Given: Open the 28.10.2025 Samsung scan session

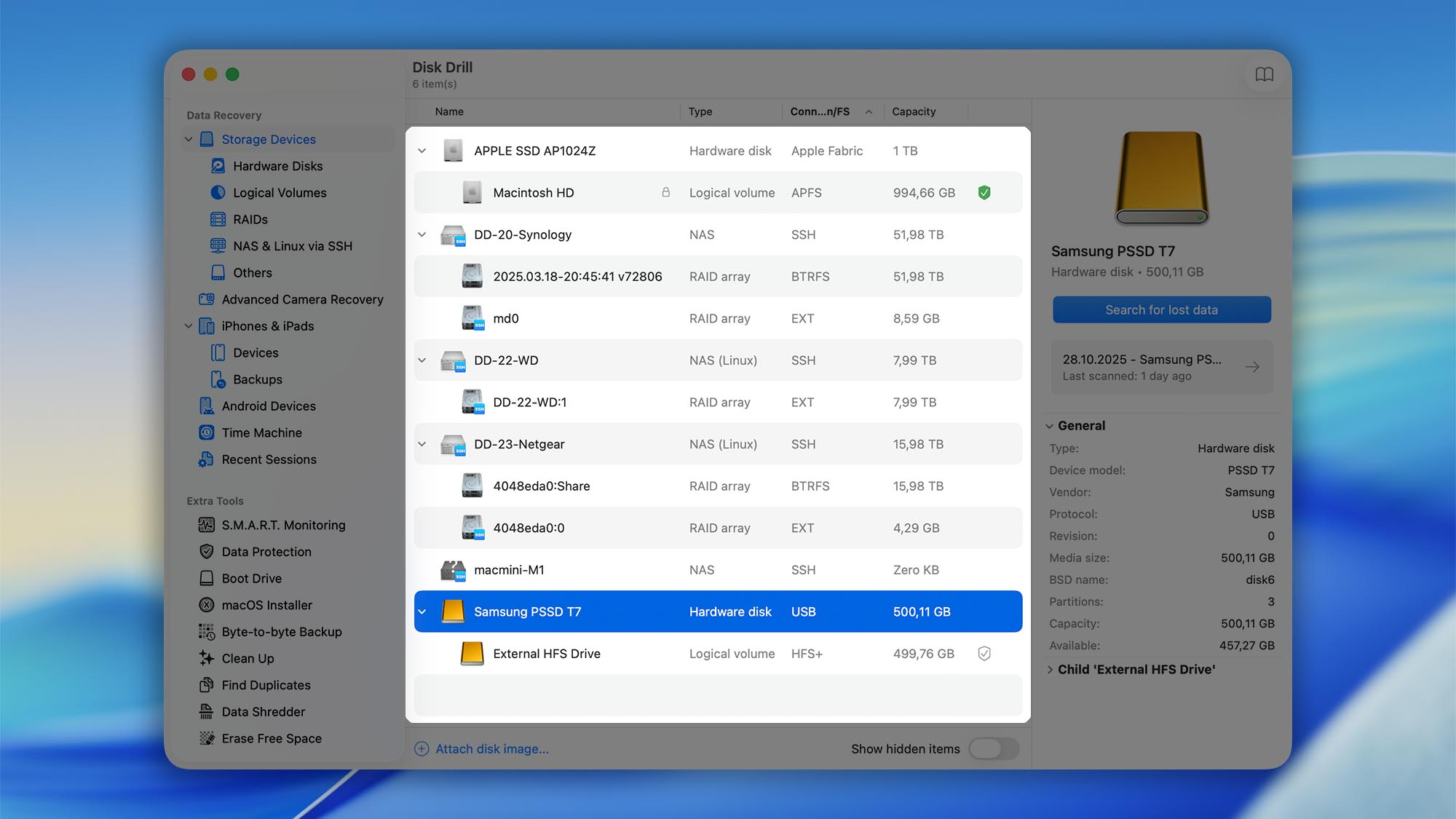Looking at the screenshot, I should 1161,367.
